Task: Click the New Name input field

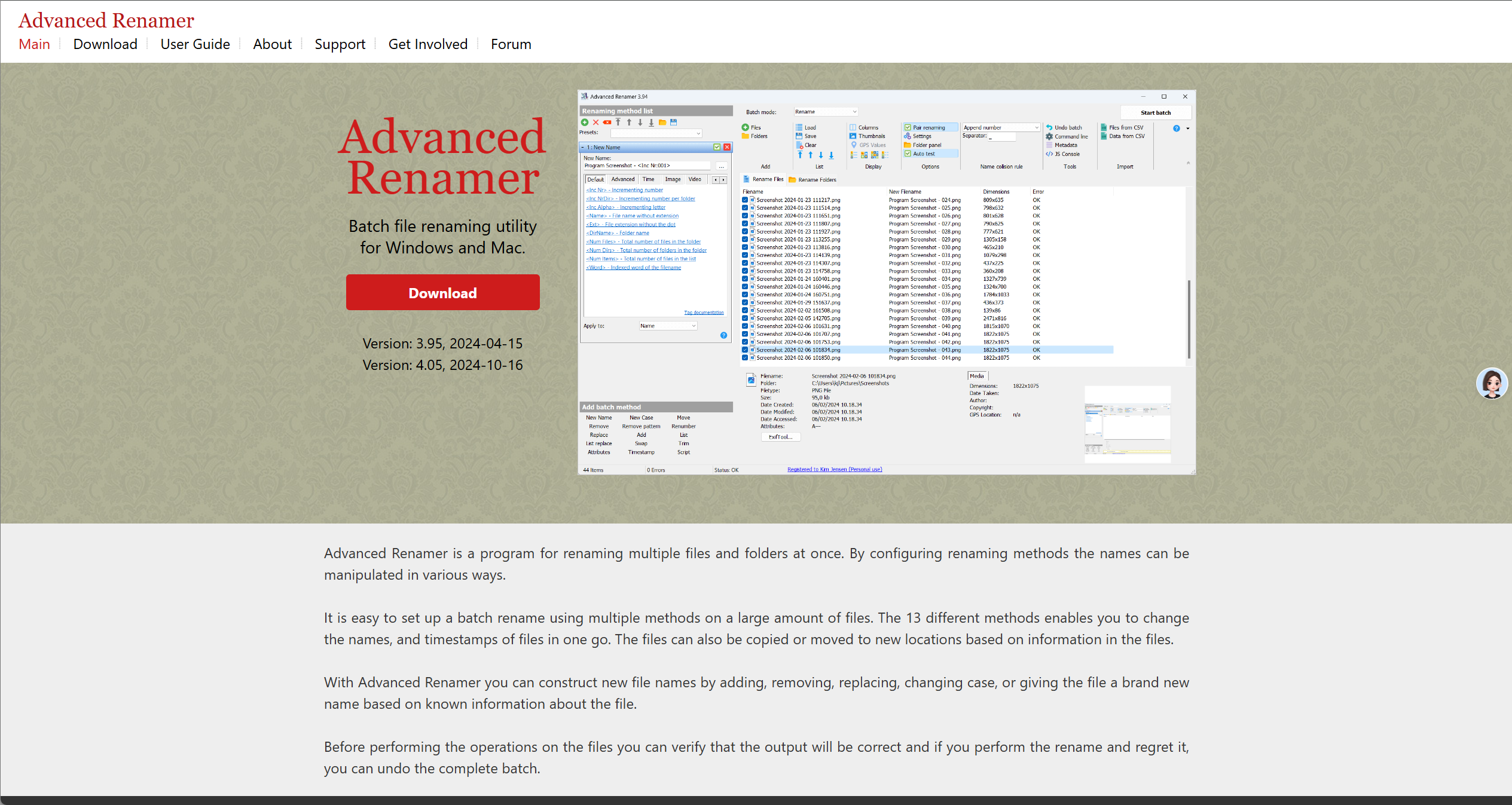Action: (x=647, y=166)
